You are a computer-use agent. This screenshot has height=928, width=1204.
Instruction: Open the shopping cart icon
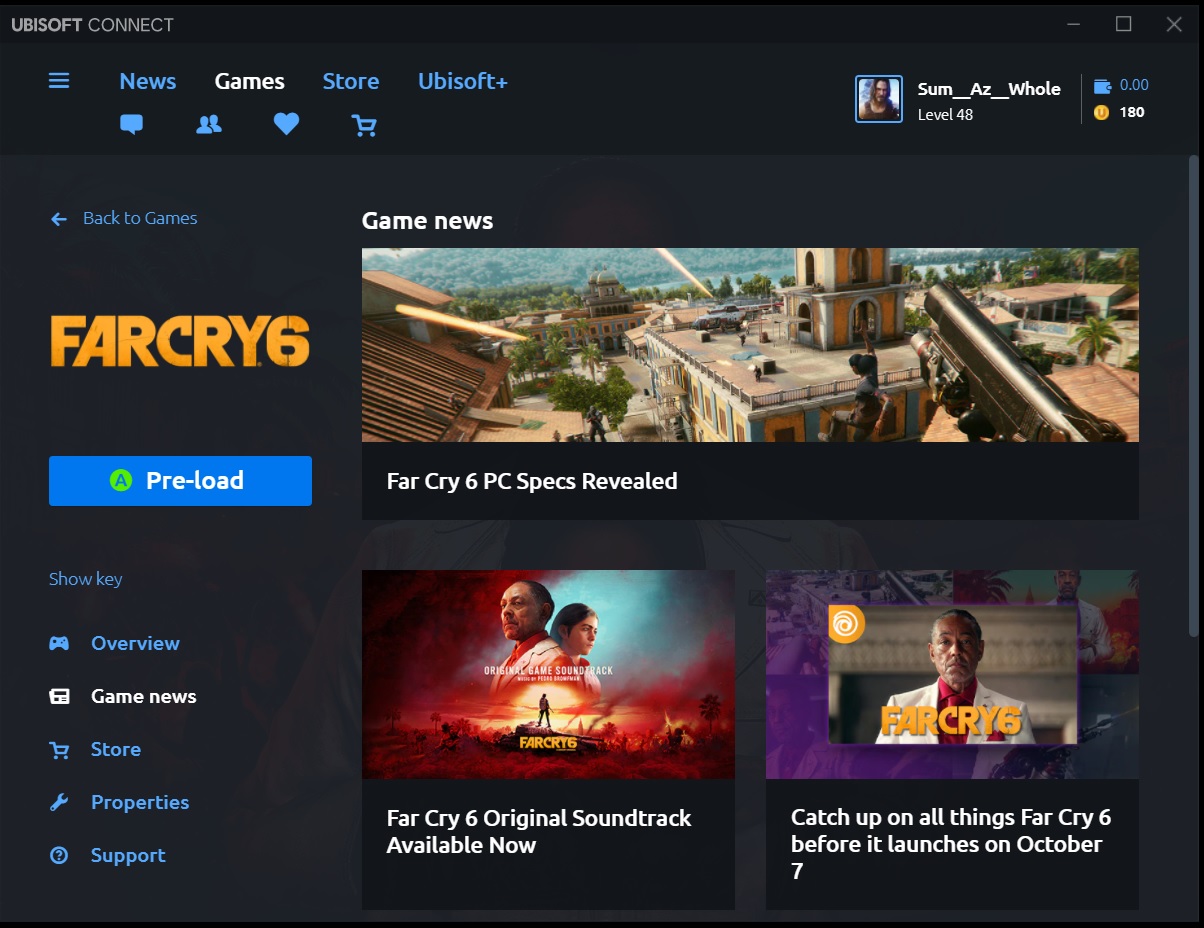coord(364,125)
